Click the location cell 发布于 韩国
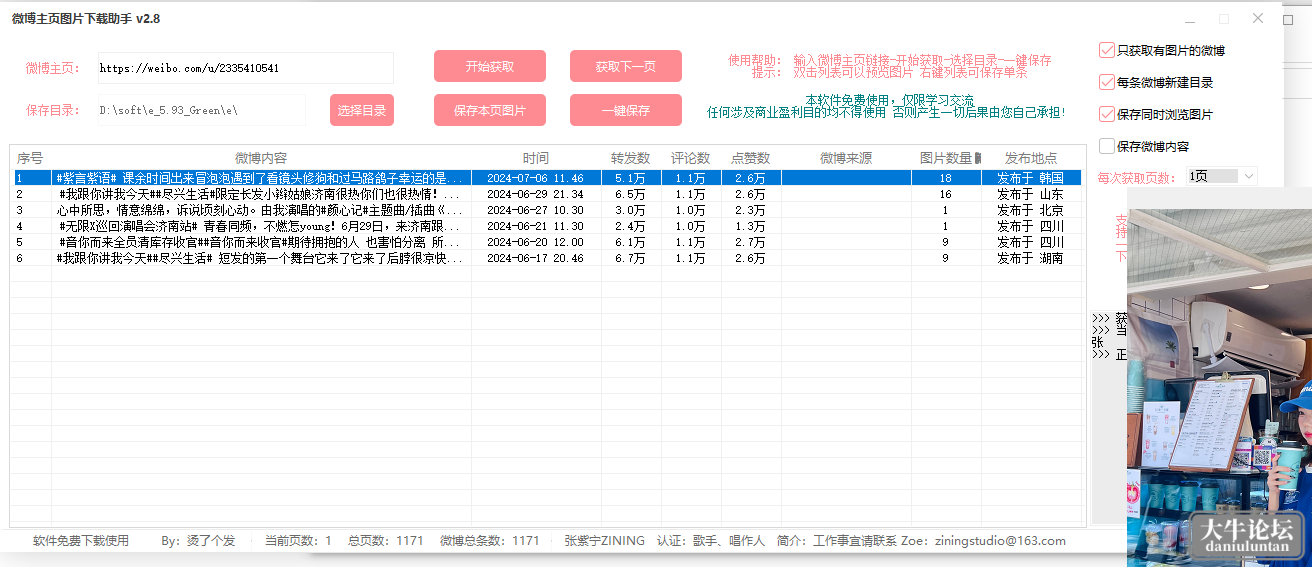This screenshot has height=567, width=1312. pos(1030,178)
